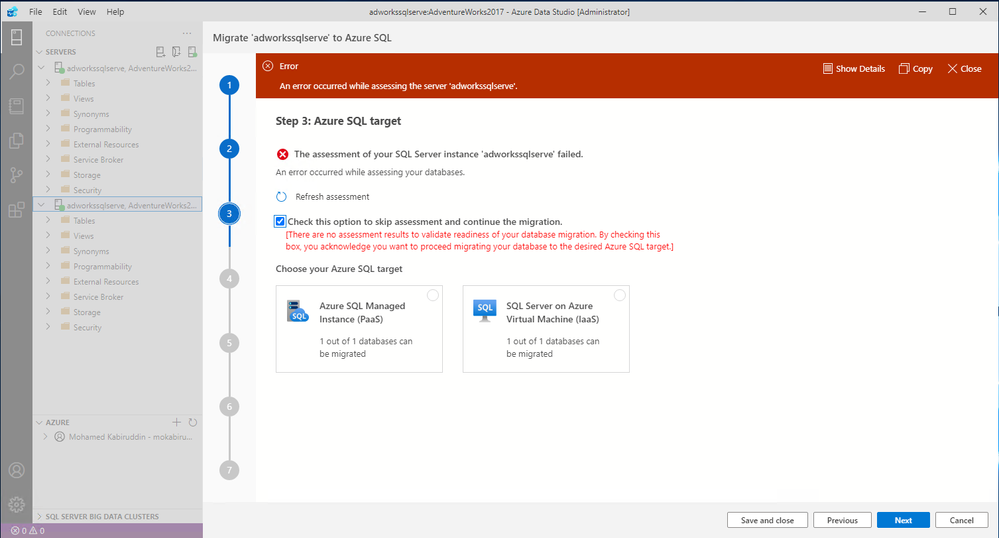
Task: Add an Azure account with plus icon
Action: [176, 422]
